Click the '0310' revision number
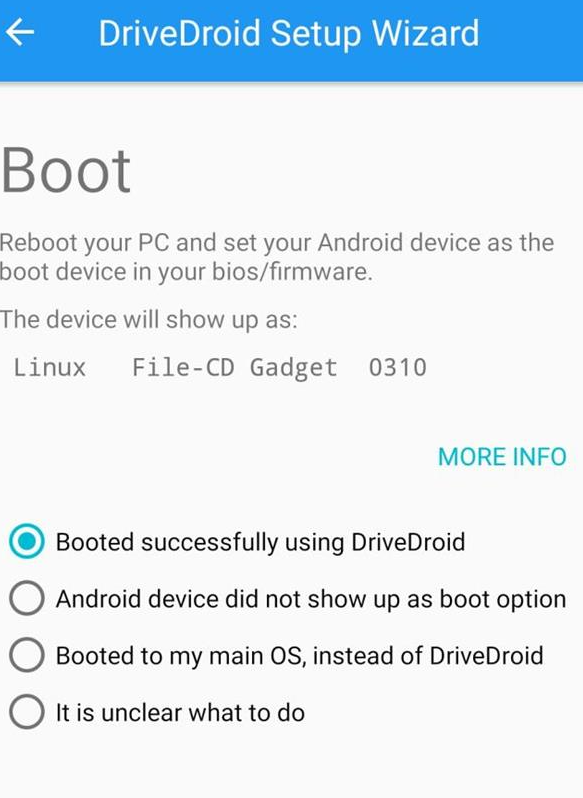 (398, 367)
